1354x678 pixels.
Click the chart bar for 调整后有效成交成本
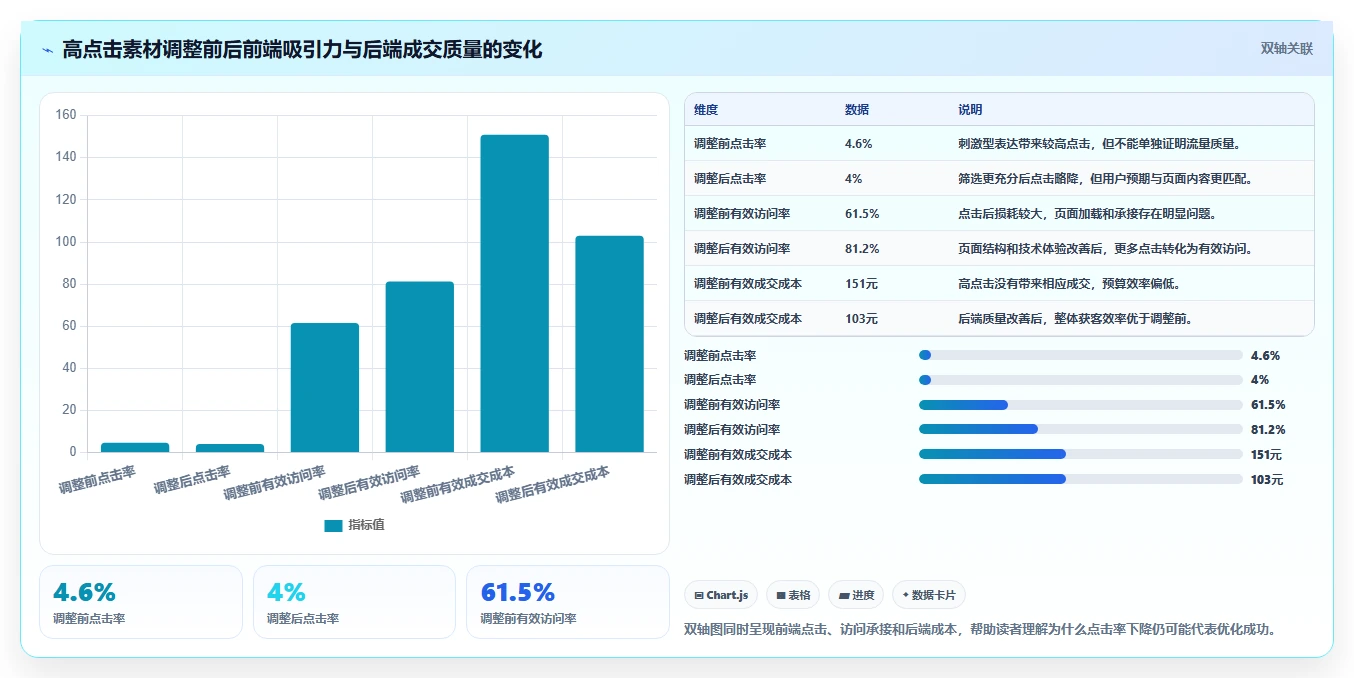pyautogui.click(x=609, y=344)
